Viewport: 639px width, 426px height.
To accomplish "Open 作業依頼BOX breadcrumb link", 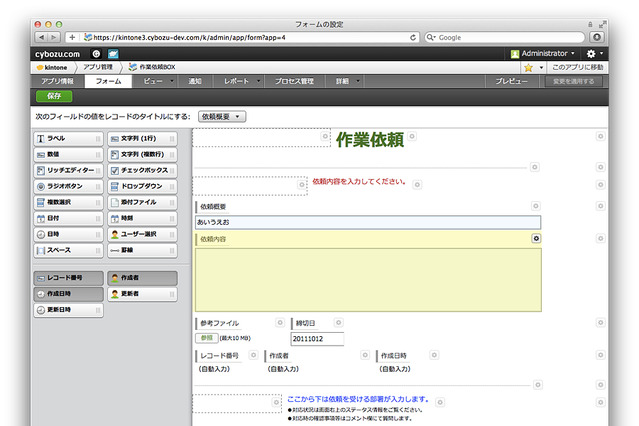I will tap(152, 67).
